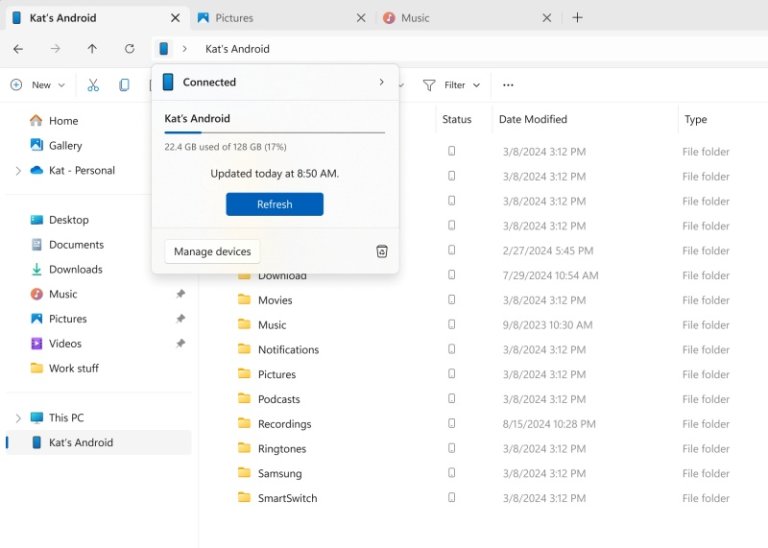Click date 9/8/2023 10:30 AM
The width and height of the screenshot is (768, 548).
pyautogui.click(x=548, y=325)
